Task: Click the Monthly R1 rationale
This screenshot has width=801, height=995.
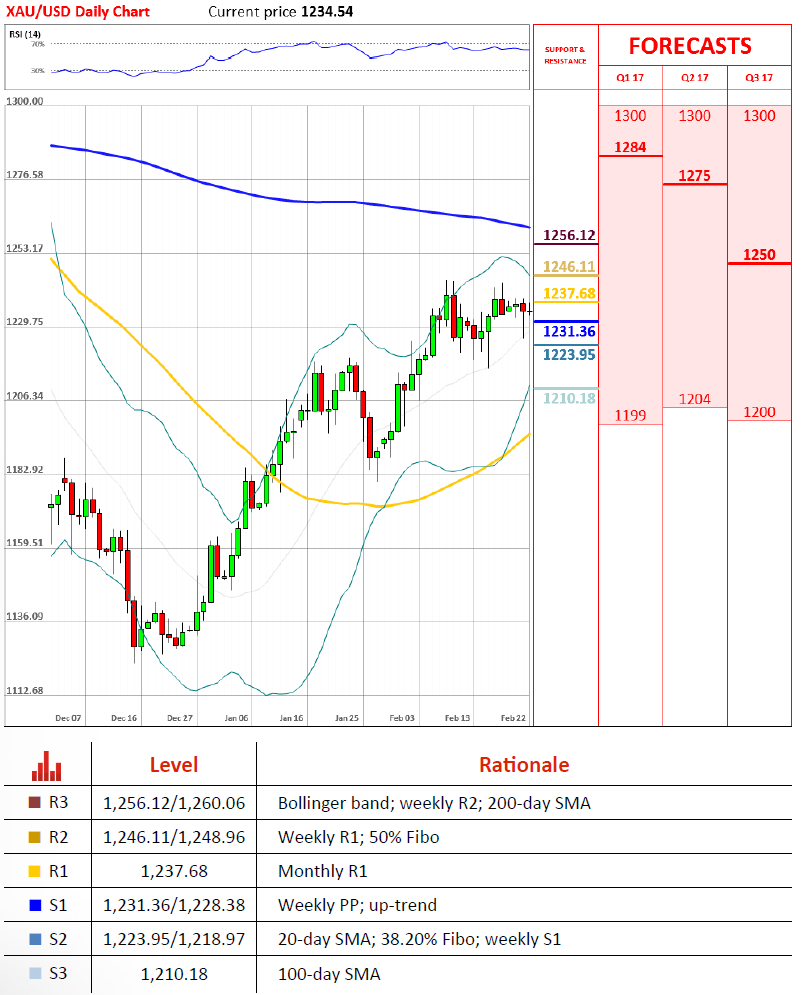Action: 322,871
